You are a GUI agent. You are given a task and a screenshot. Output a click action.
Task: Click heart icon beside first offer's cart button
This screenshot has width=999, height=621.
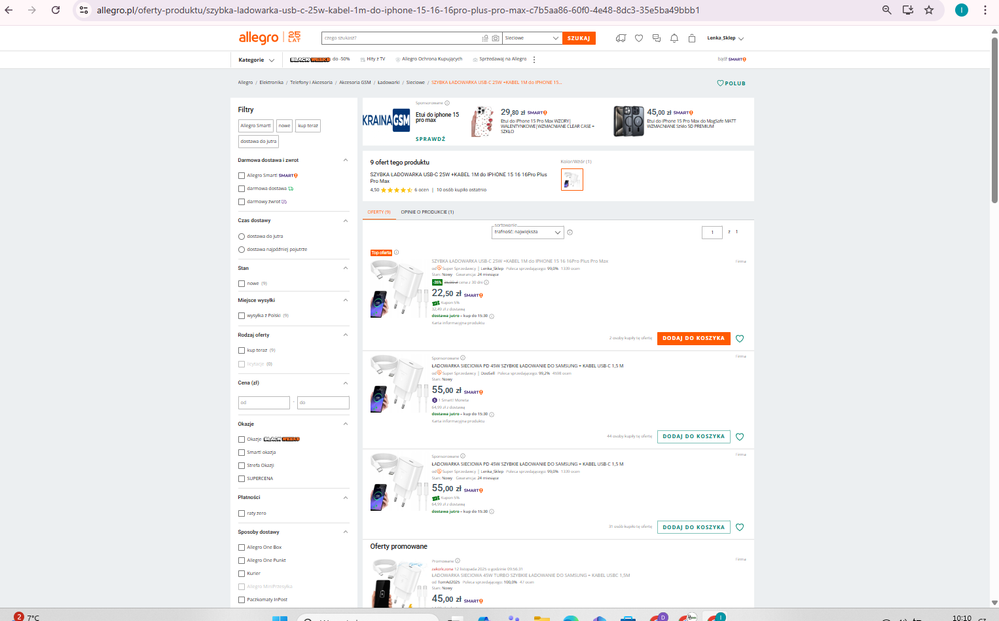[740, 339]
